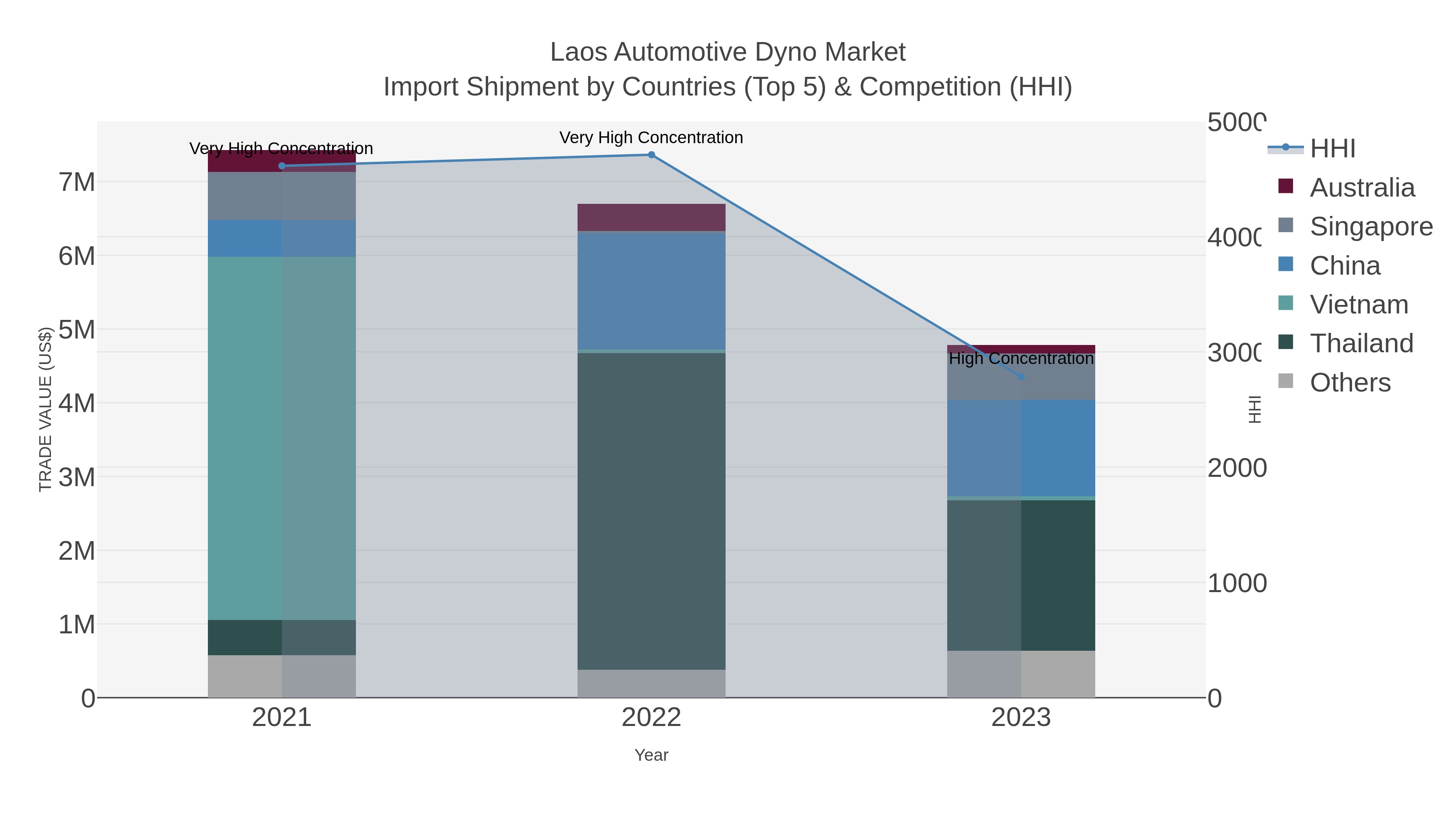Click the 2023 Others bar segment

coord(1021,674)
